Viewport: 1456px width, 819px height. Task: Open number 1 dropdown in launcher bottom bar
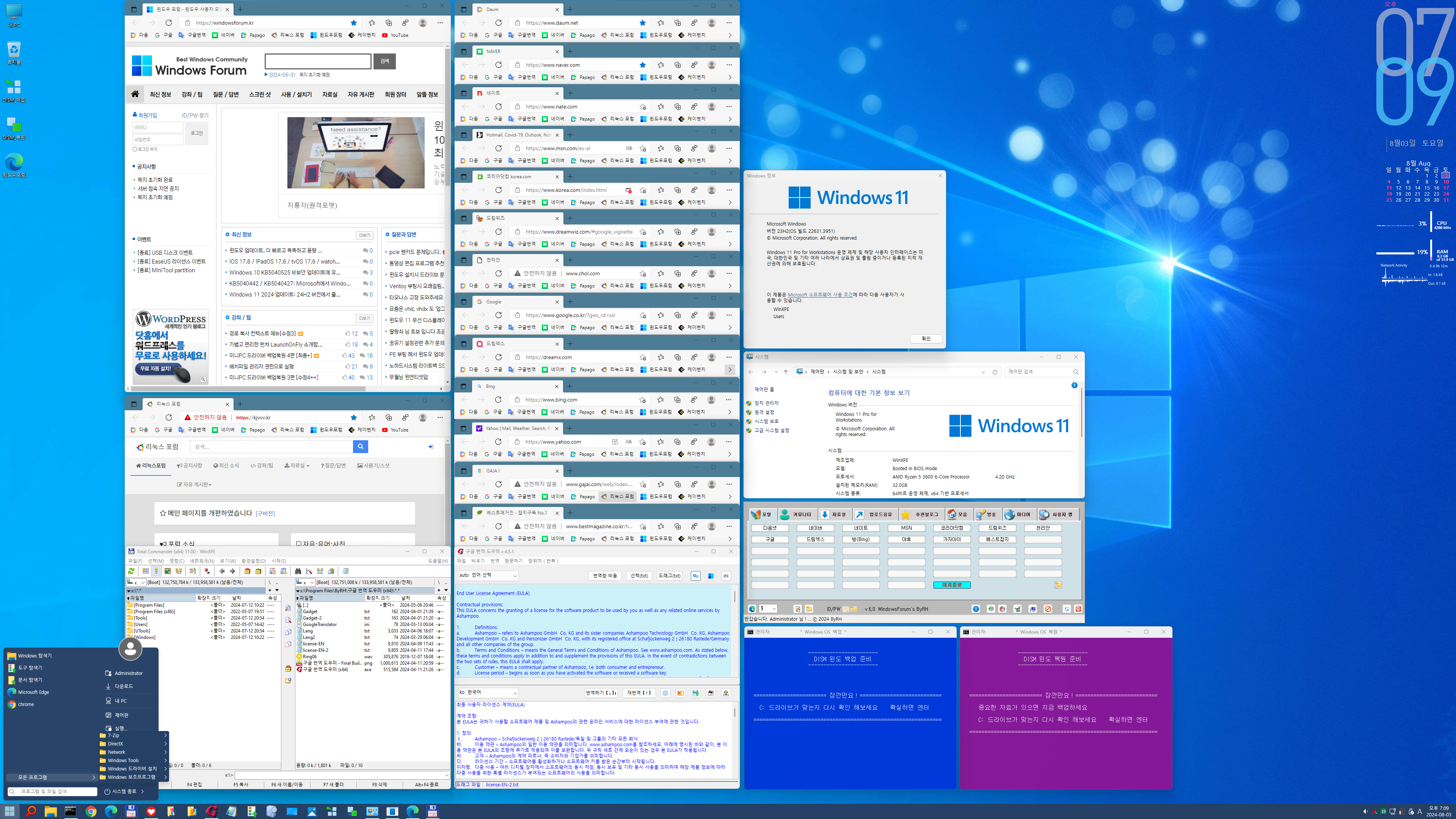click(x=768, y=609)
